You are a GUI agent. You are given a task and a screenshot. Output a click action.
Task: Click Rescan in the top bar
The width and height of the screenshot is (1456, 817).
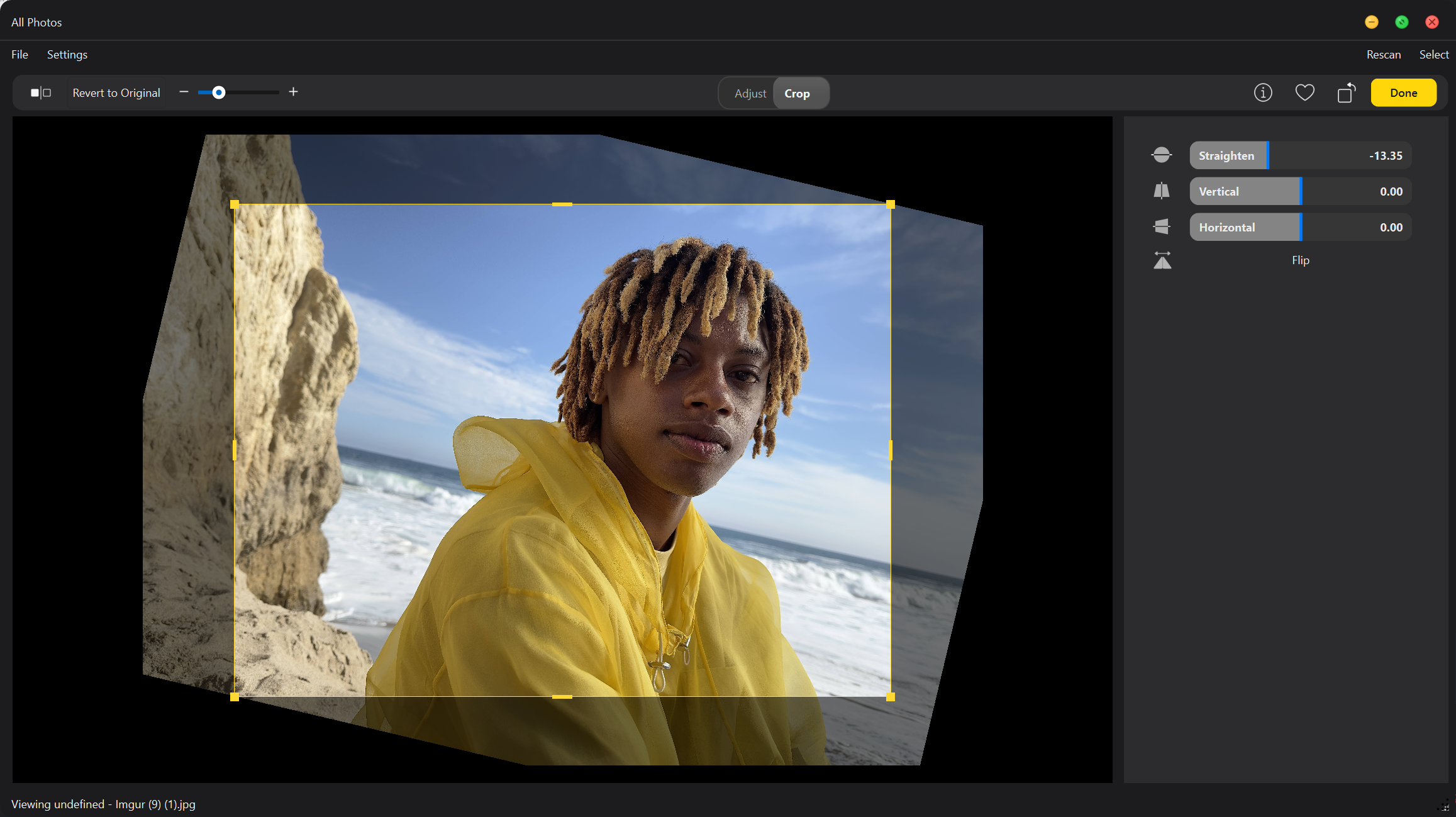1382,55
